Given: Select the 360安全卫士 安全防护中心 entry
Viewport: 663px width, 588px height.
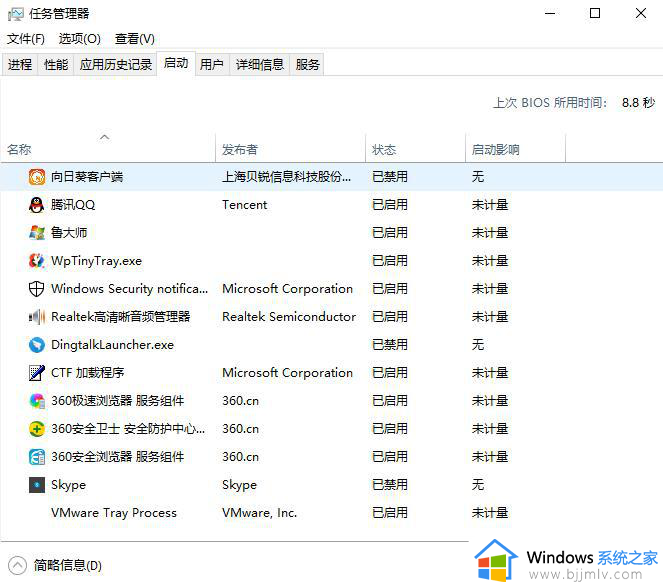Looking at the screenshot, I should point(128,429).
